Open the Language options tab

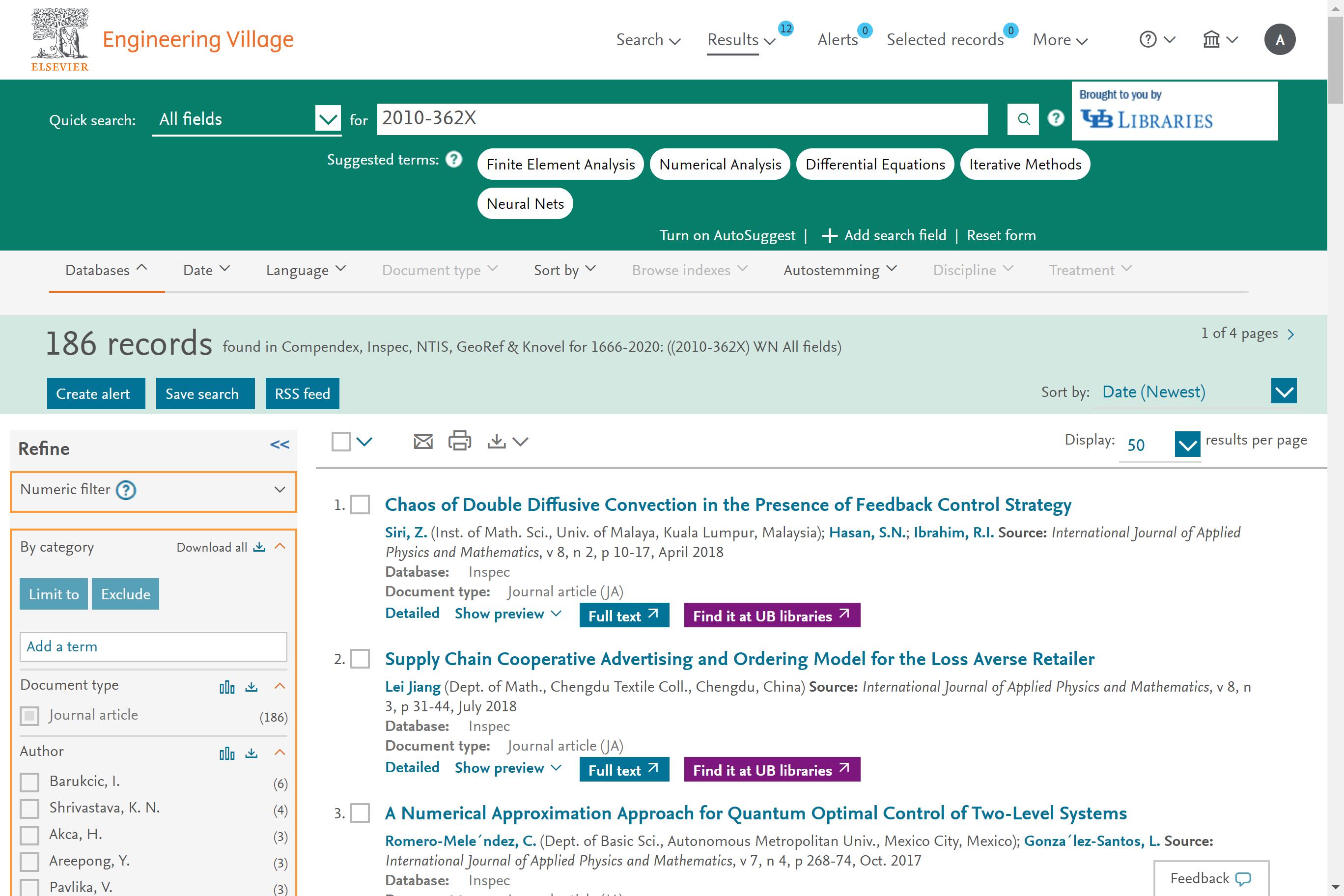(x=306, y=270)
